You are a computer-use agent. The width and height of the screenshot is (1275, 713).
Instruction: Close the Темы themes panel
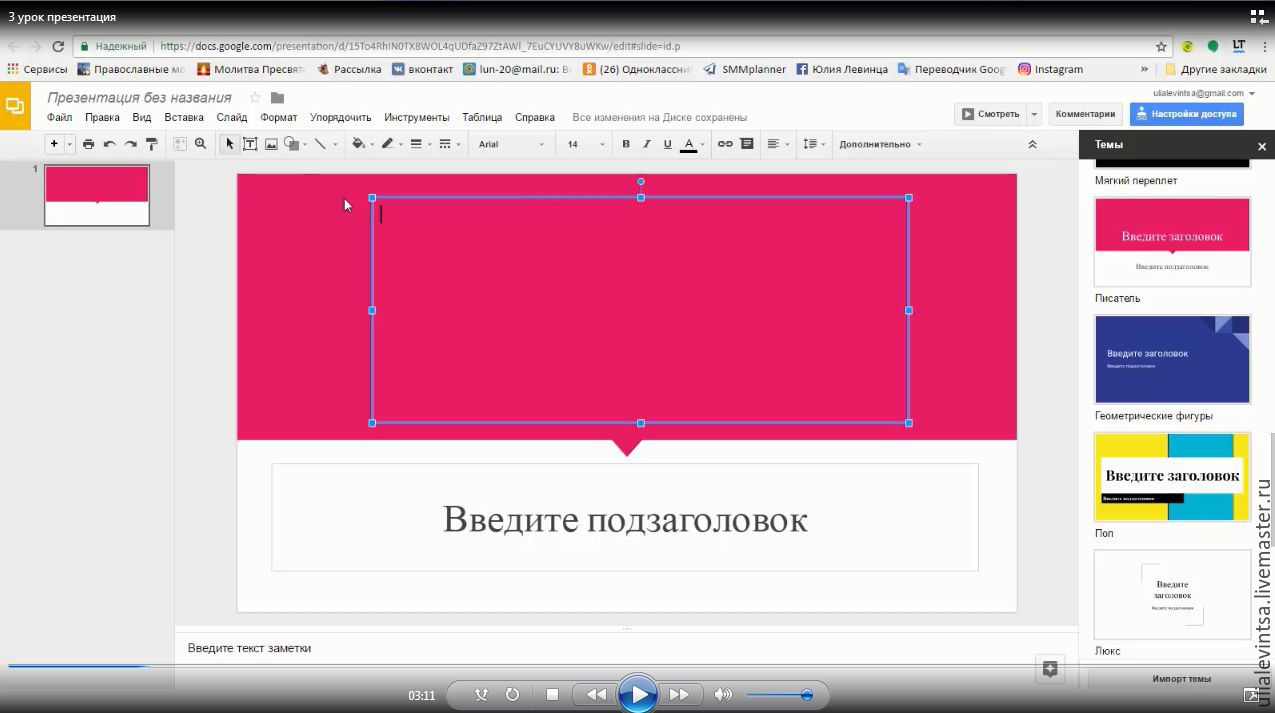[1261, 146]
